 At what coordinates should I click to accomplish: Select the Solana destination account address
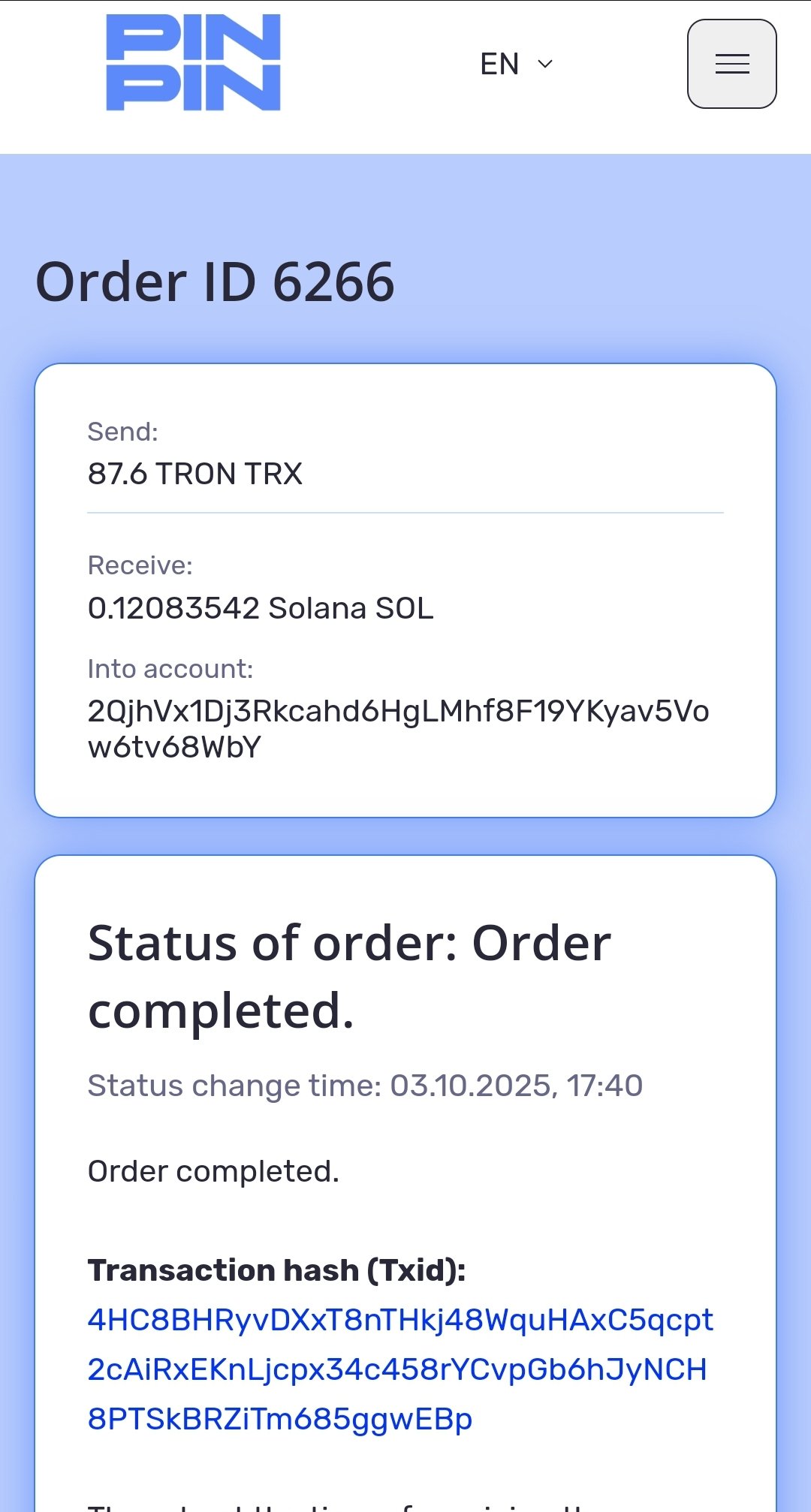click(398, 728)
